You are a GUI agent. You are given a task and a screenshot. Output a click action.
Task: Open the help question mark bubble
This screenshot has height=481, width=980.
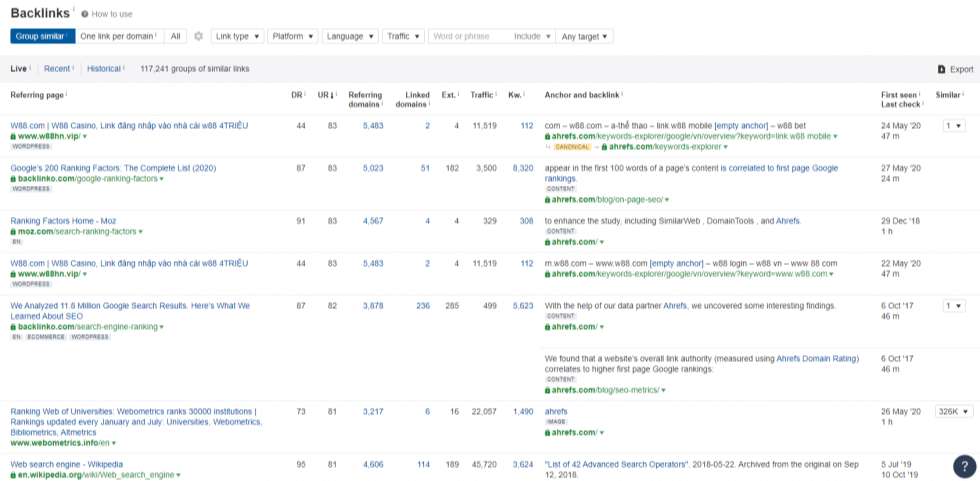click(x=964, y=466)
